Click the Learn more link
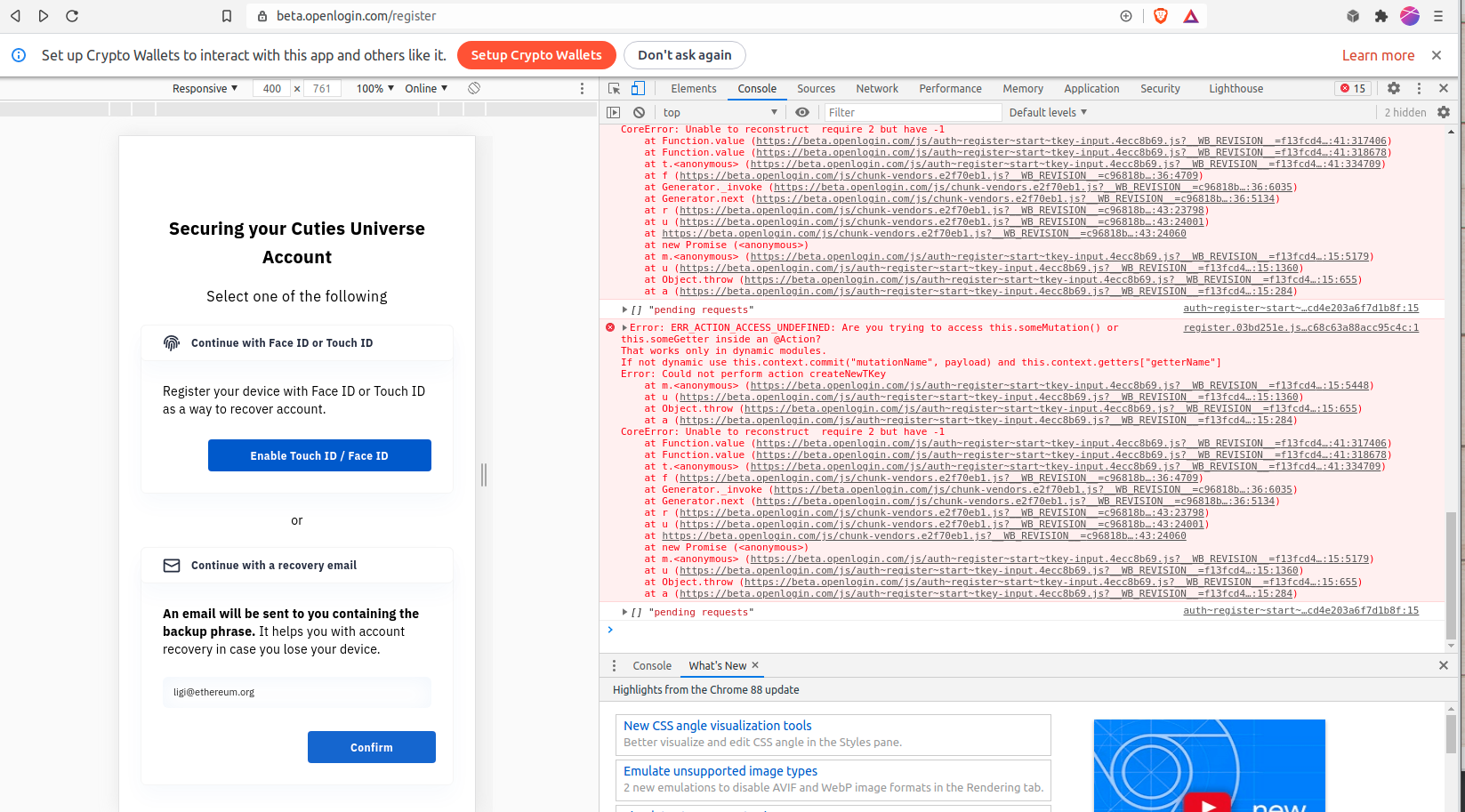Image resolution: width=1465 pixels, height=812 pixels. click(1377, 54)
